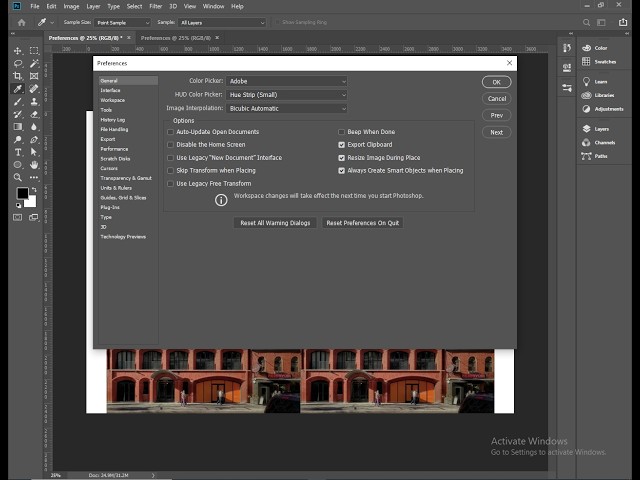This screenshot has width=640, height=480.
Task: Open the Image menu
Action: coord(71,6)
